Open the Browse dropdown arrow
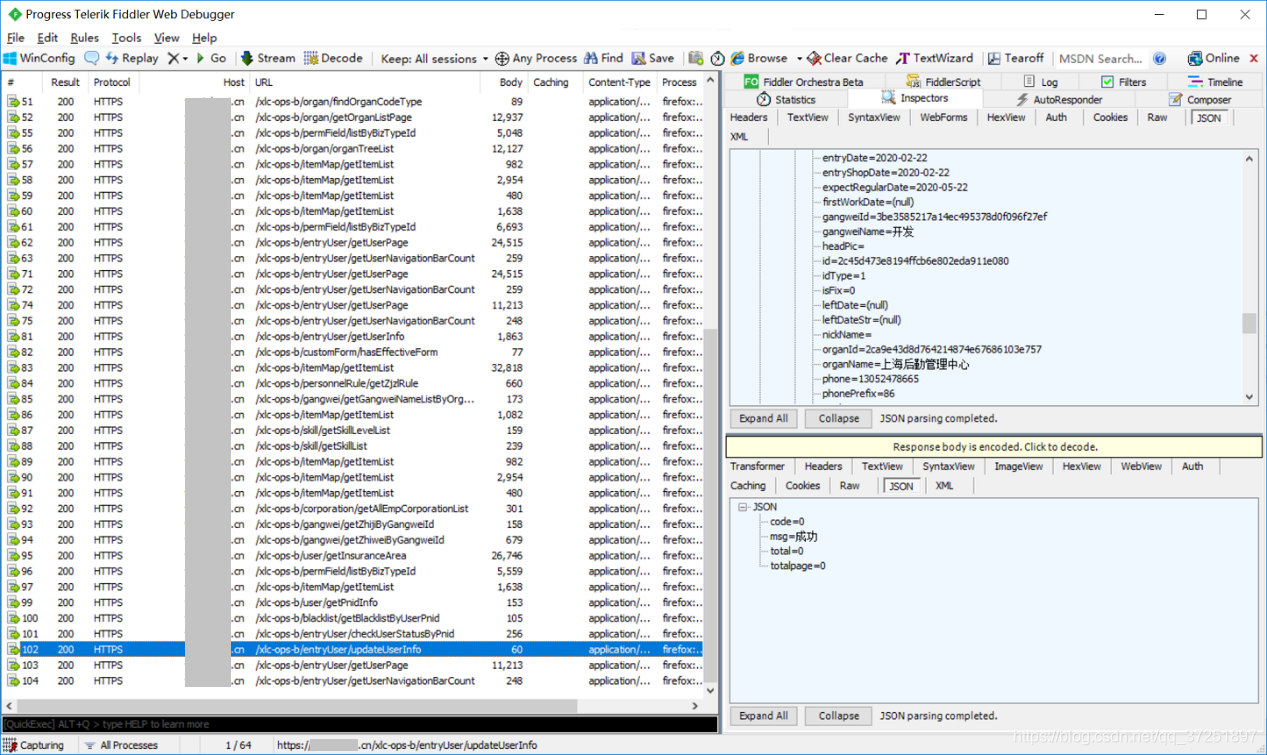The height and width of the screenshot is (755, 1267). pyautogui.click(x=799, y=58)
